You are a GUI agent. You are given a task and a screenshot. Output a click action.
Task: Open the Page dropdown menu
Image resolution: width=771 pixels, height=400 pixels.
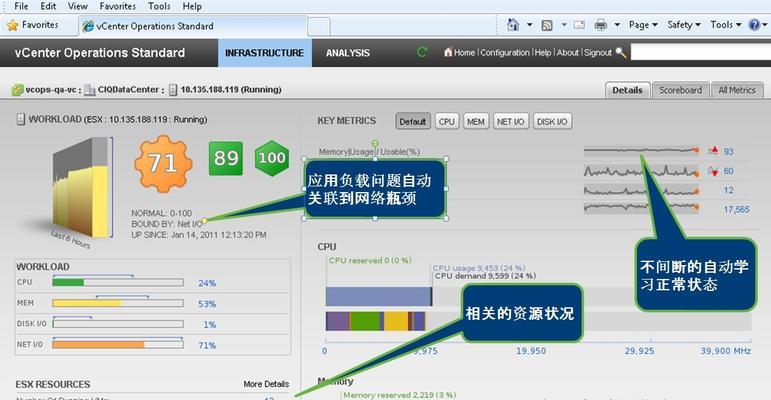point(643,25)
